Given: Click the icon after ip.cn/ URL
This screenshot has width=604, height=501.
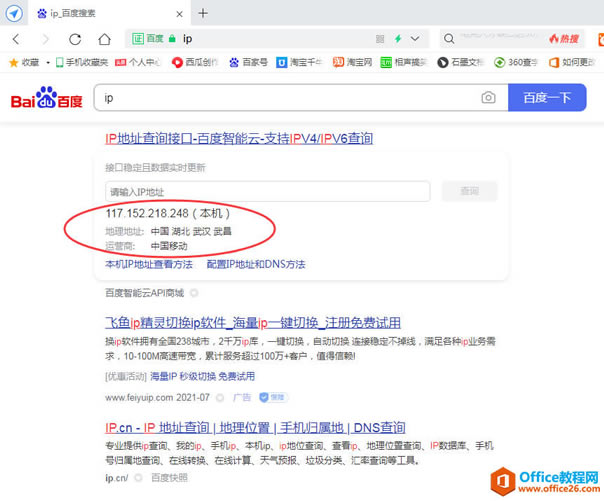Looking at the screenshot, I should [x=138, y=478].
